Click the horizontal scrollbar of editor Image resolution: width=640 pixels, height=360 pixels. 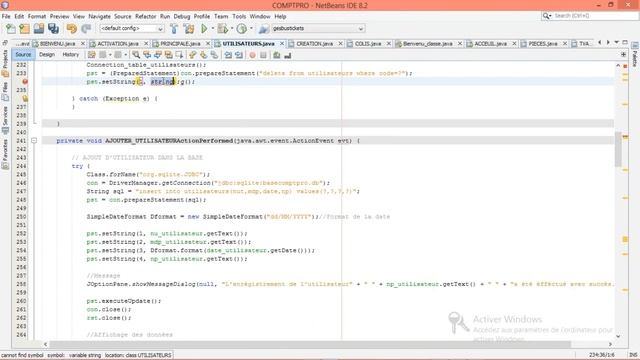(x=310, y=344)
